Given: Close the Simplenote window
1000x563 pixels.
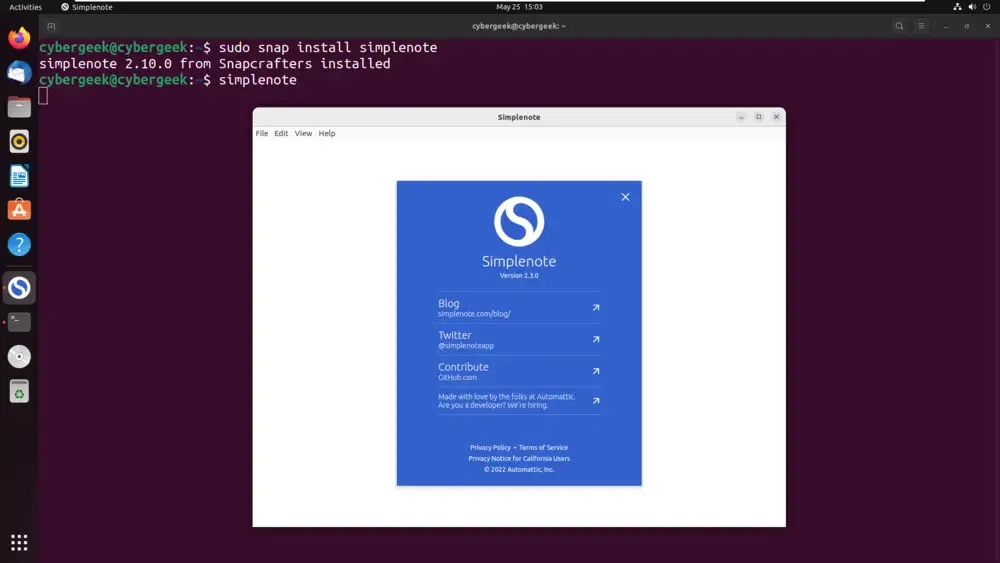Looking at the screenshot, I should click(776, 117).
